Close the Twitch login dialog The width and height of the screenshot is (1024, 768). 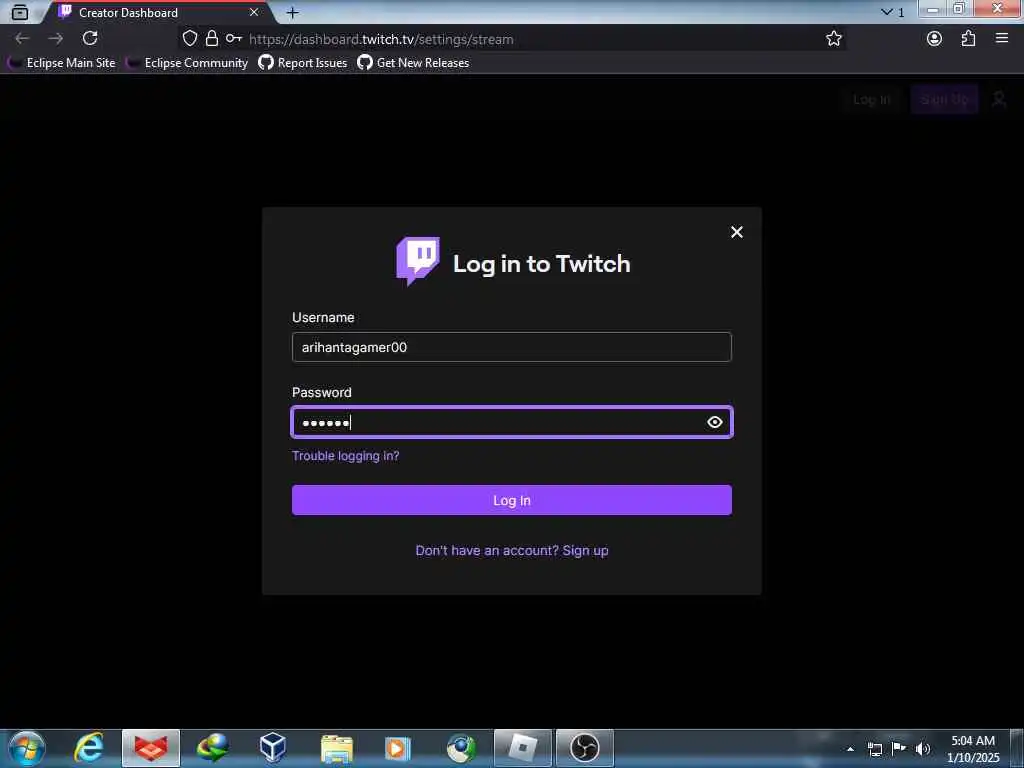click(x=737, y=232)
